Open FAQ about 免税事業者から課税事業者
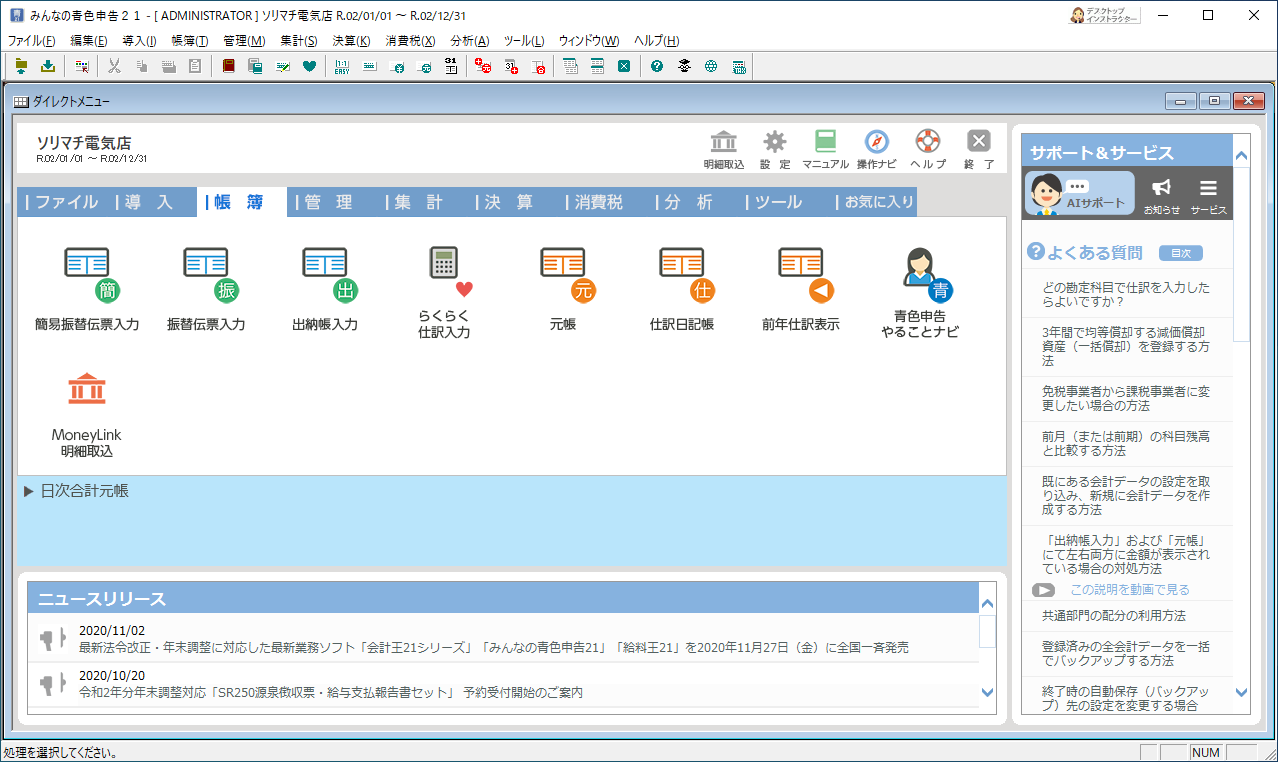This screenshot has width=1278, height=762. click(x=1126, y=398)
